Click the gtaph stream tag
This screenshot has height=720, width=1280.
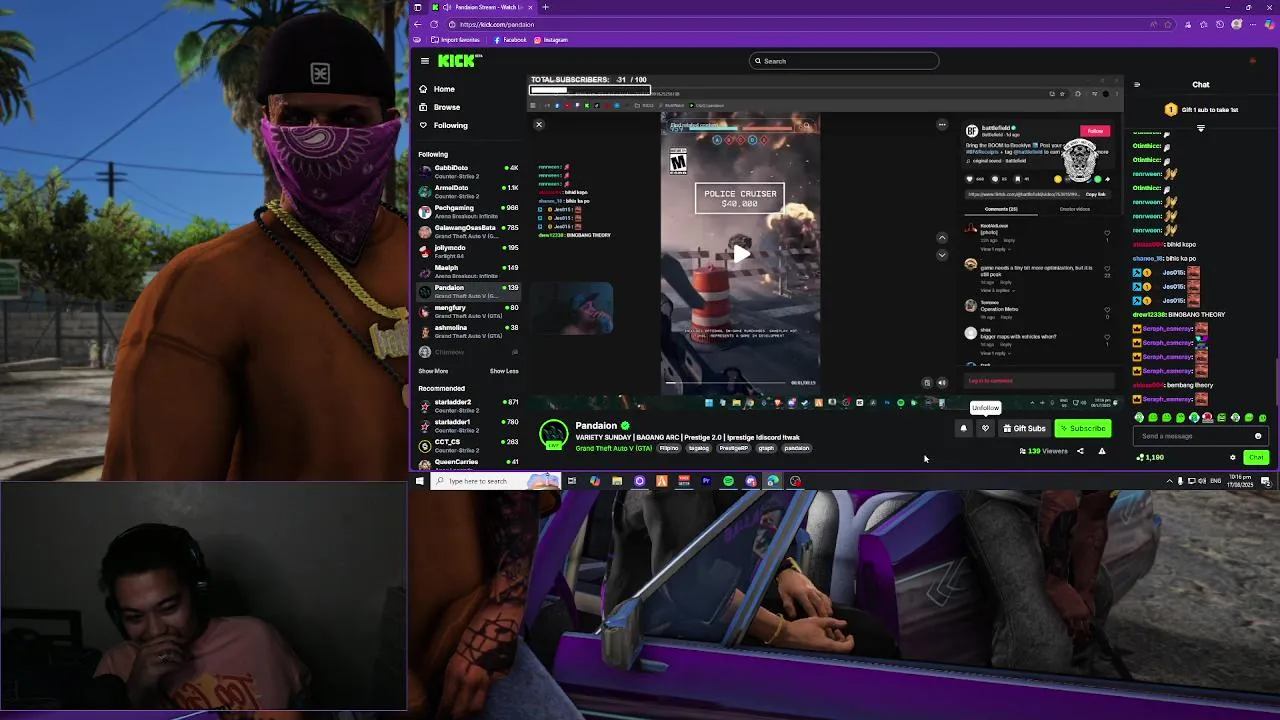[766, 448]
